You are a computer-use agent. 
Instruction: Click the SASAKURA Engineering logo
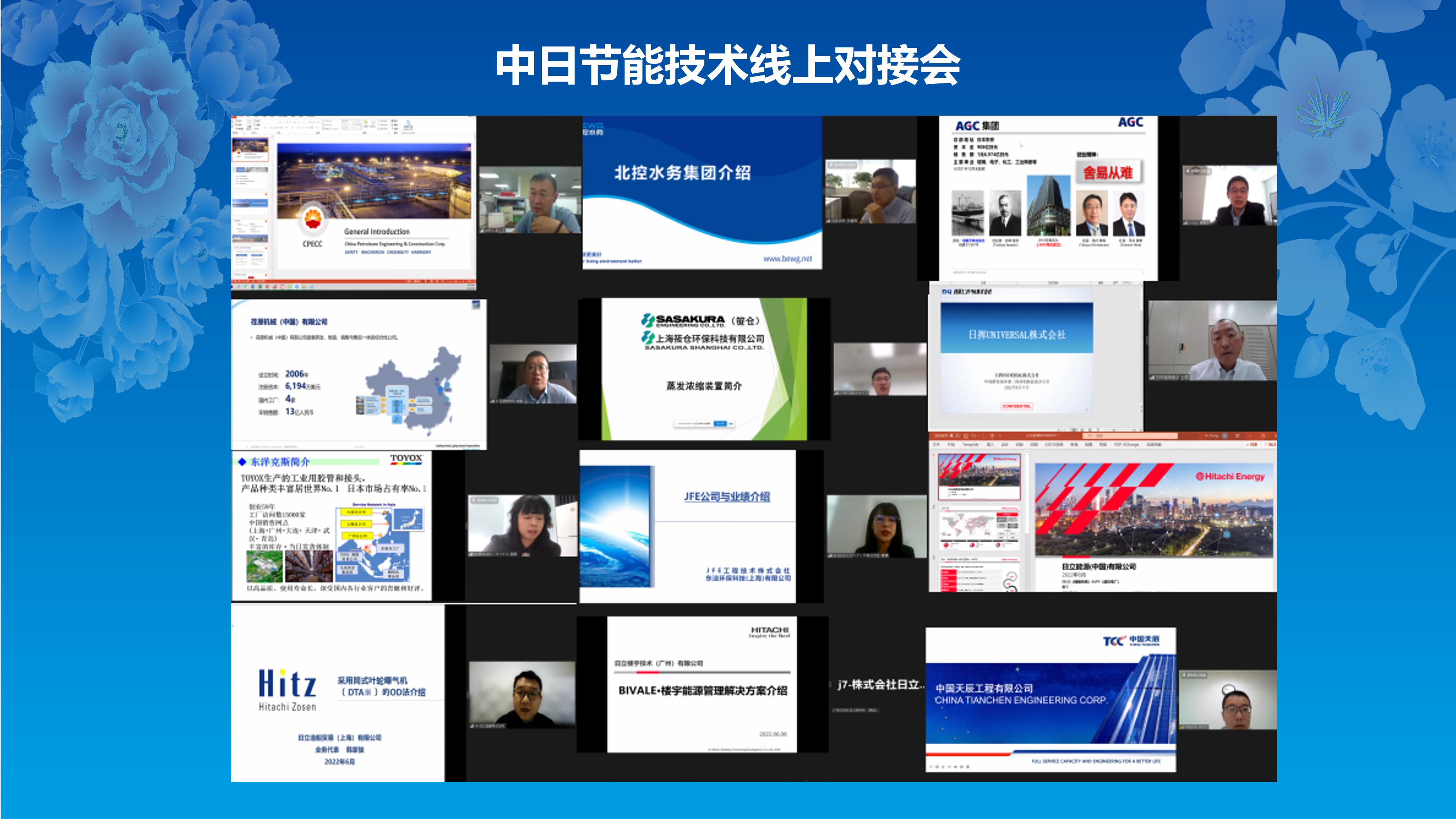683,320
